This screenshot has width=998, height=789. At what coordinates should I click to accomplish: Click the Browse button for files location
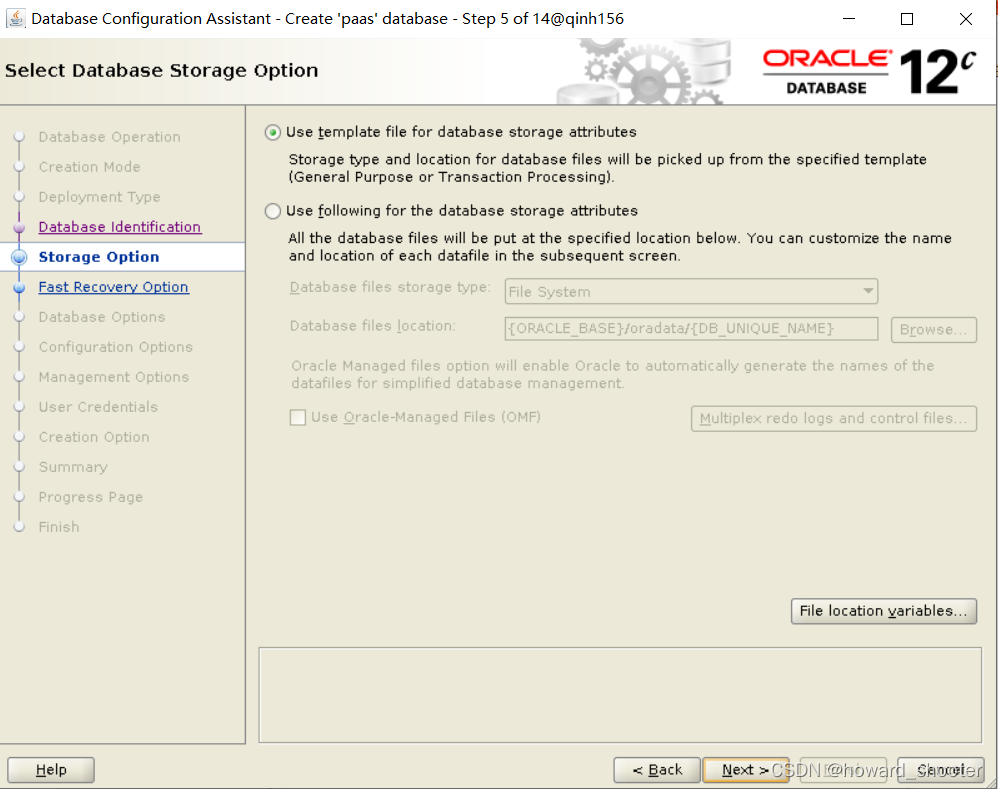click(933, 330)
